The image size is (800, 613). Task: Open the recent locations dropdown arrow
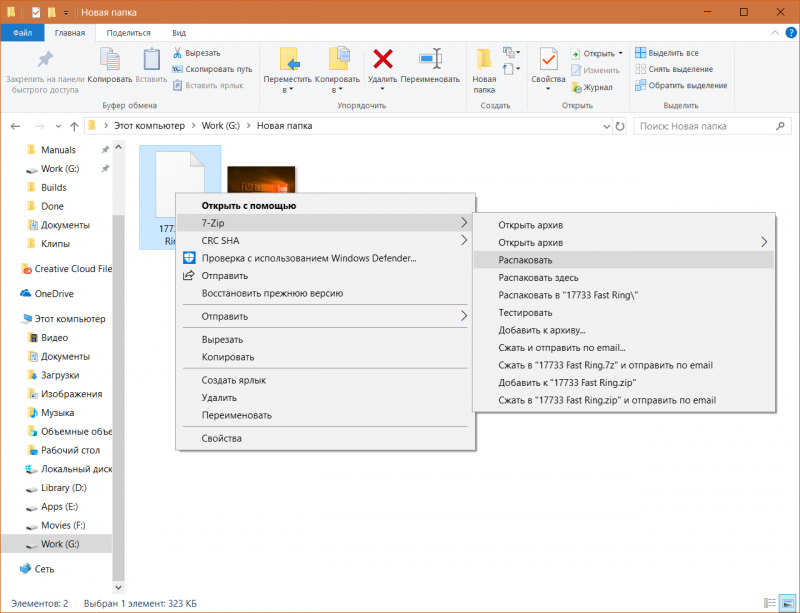pos(58,126)
